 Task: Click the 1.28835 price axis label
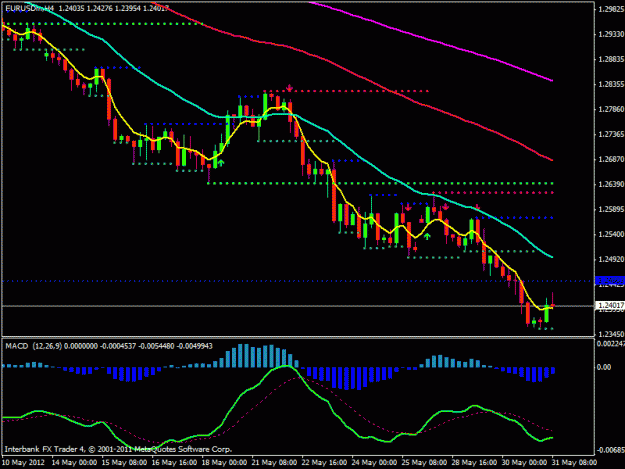click(611, 59)
